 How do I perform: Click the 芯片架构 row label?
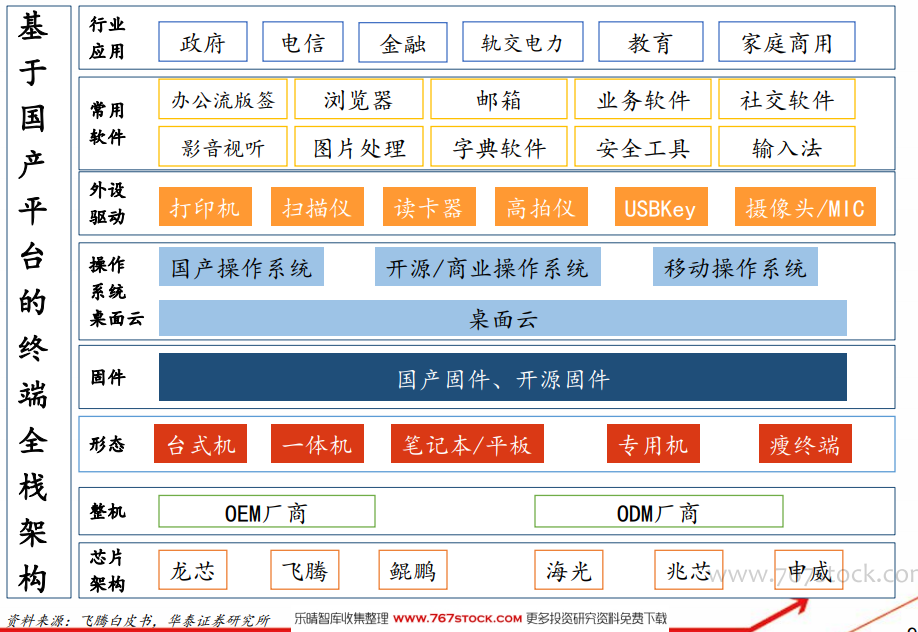[107, 570]
